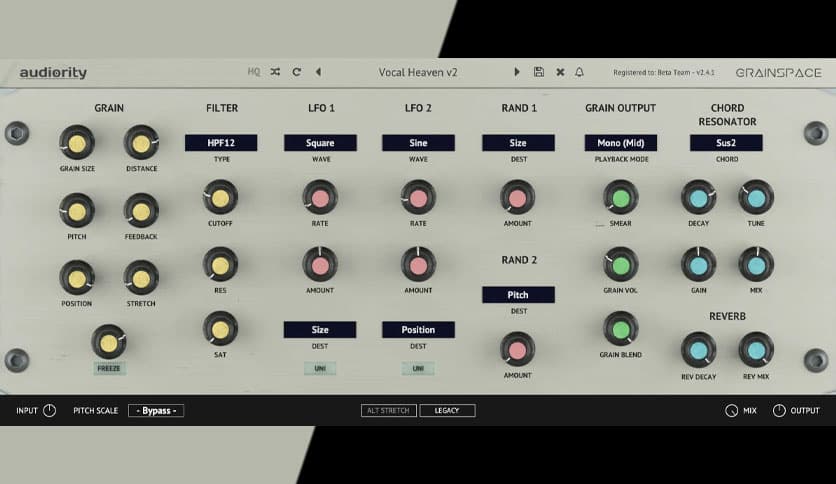The height and width of the screenshot is (484, 836).
Task: Click the LFO 2 Rate knob
Action: (419, 198)
